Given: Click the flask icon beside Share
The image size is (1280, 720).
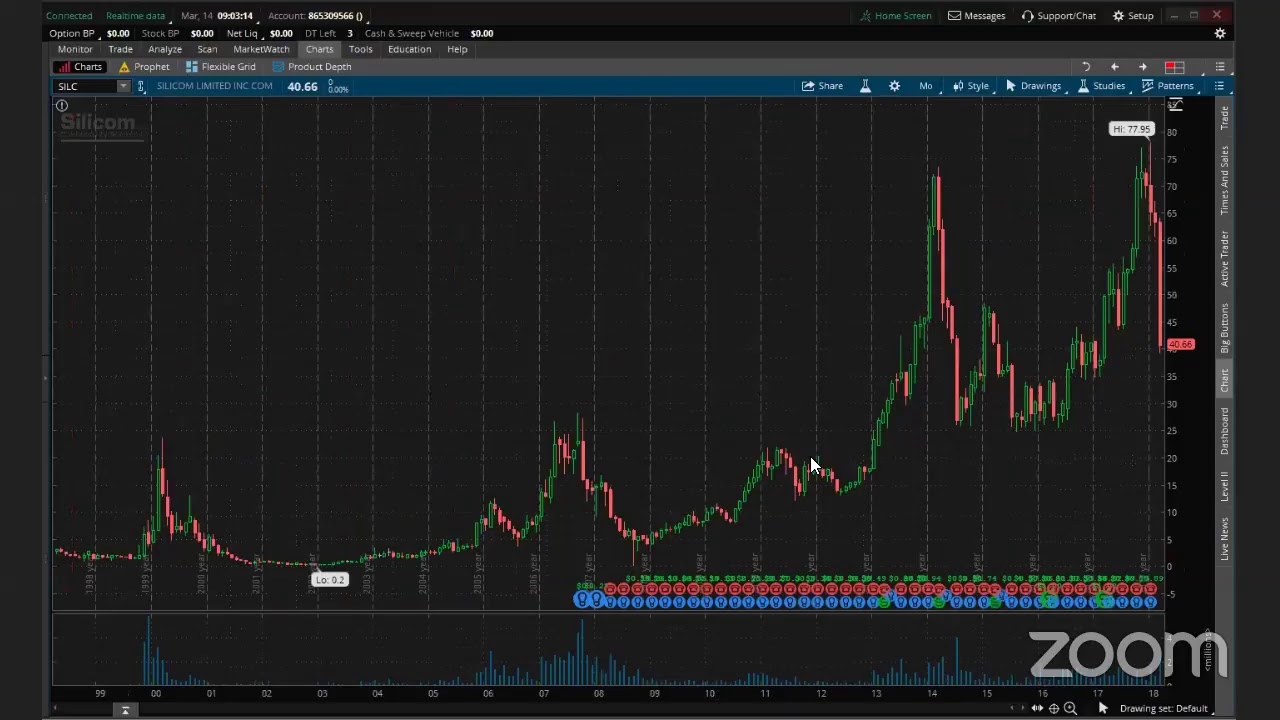Looking at the screenshot, I should [865, 86].
